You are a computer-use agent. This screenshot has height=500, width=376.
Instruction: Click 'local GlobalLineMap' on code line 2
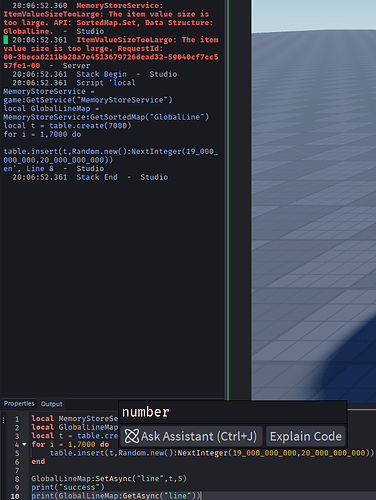click(75, 427)
